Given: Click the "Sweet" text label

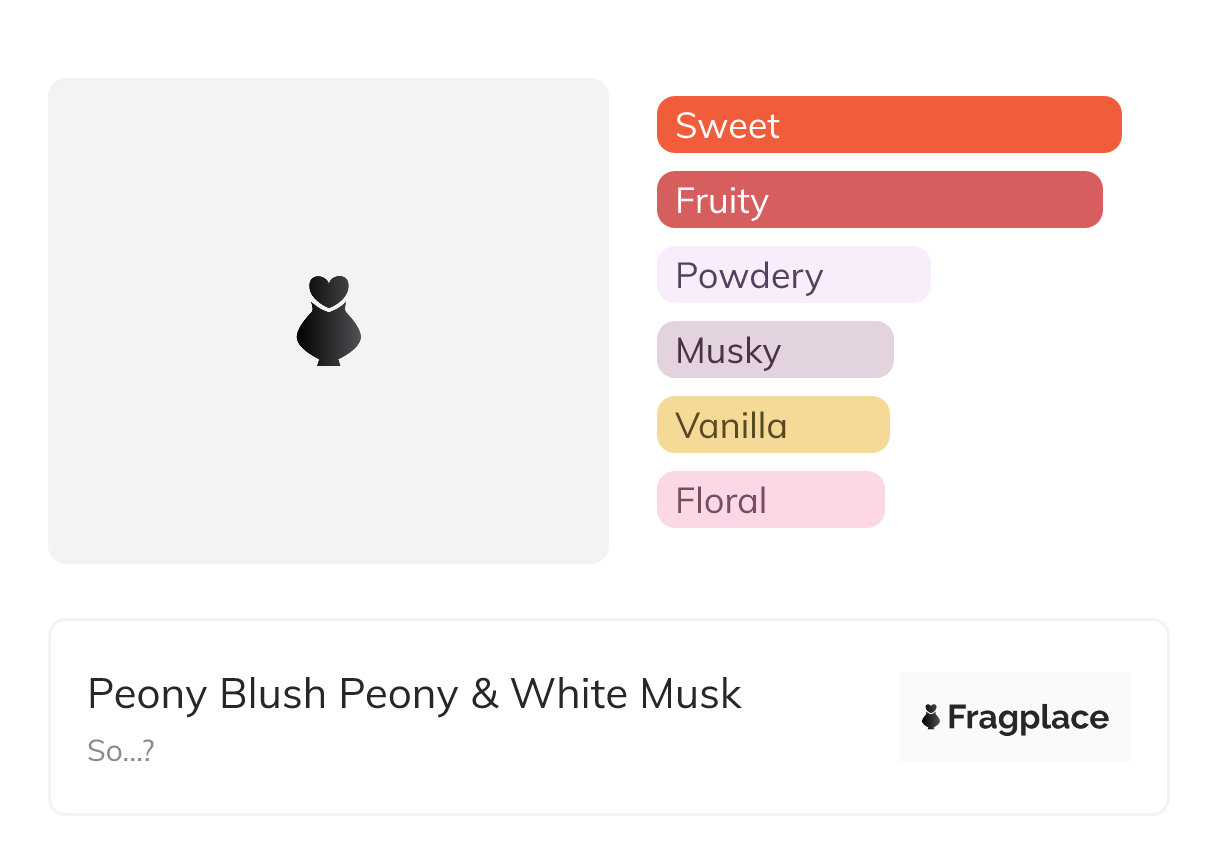Looking at the screenshot, I should pyautogui.click(x=727, y=125).
